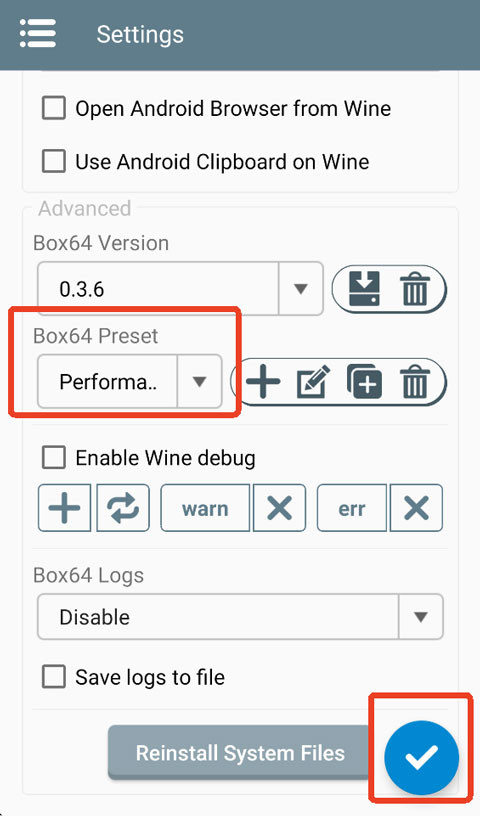The image size is (480, 816).
Task: Click Reinstall System Files button
Action: (x=240, y=753)
